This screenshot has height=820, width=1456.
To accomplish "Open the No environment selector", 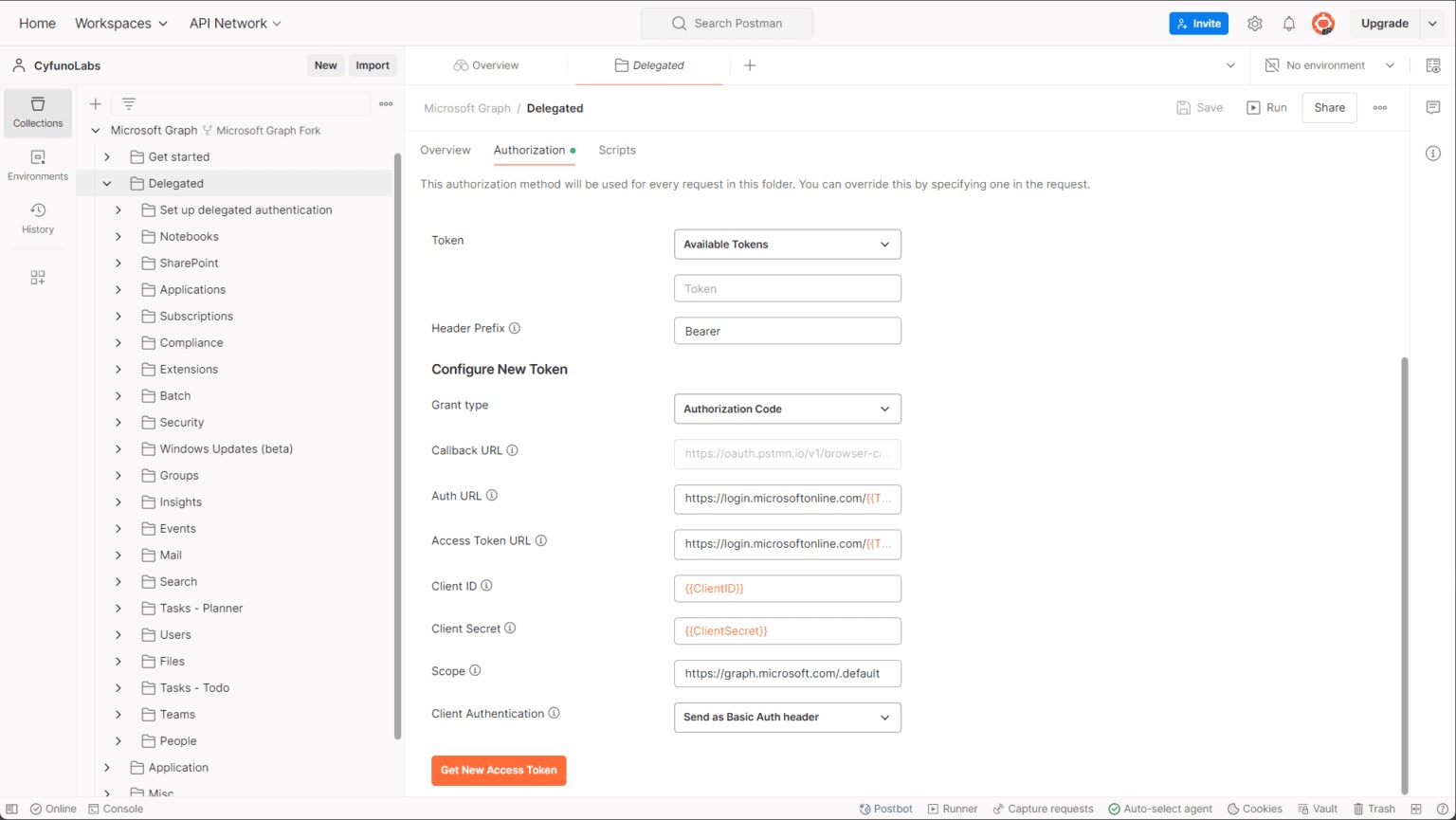I will click(x=1330, y=65).
